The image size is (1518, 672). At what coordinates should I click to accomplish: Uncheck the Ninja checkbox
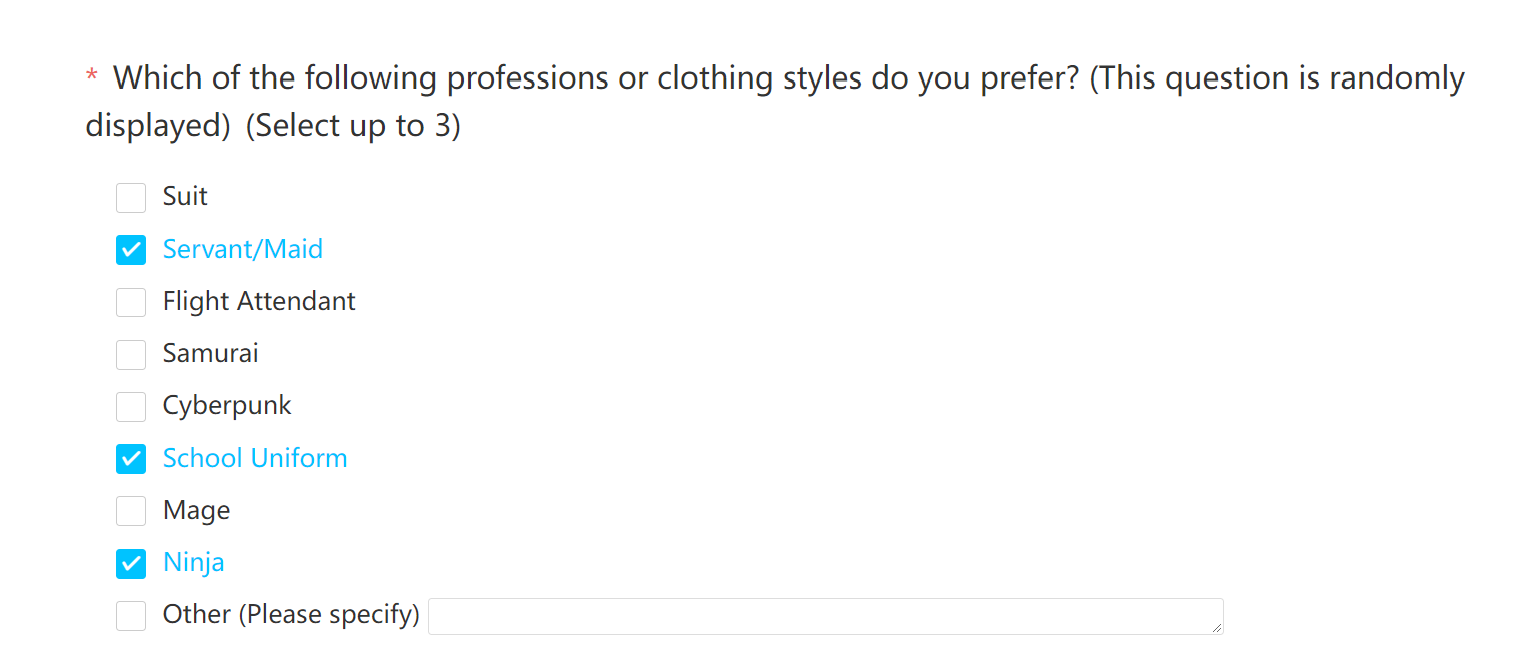pyautogui.click(x=131, y=563)
